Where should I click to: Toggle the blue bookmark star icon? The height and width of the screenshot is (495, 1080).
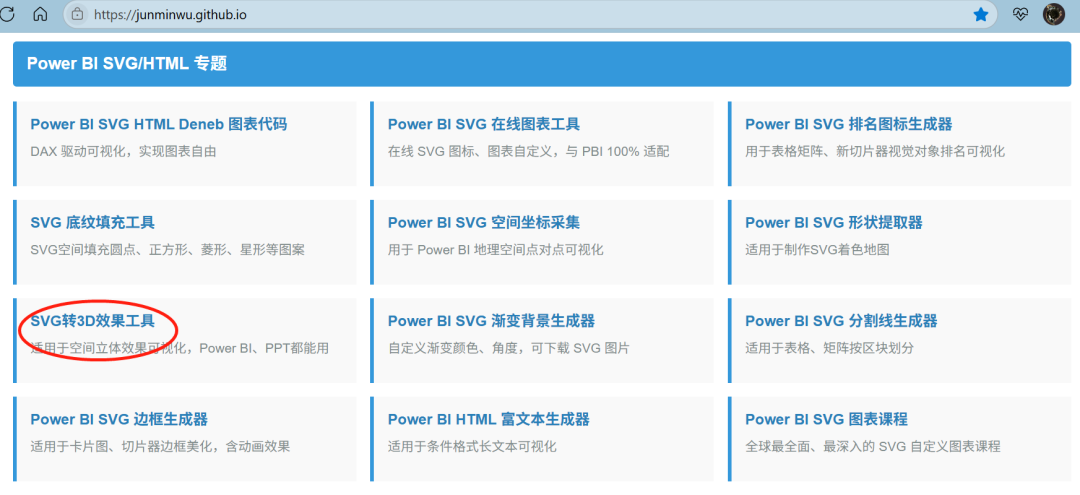click(x=981, y=14)
